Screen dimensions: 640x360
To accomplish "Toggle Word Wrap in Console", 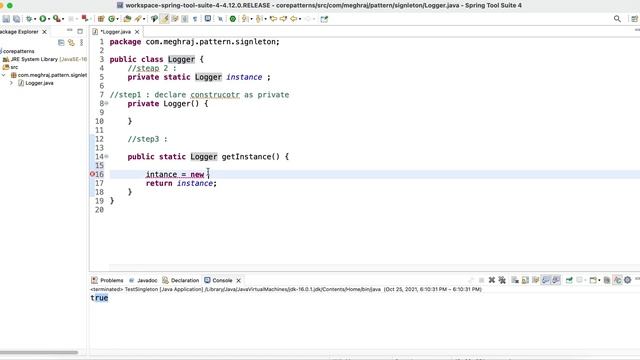I will point(536,280).
